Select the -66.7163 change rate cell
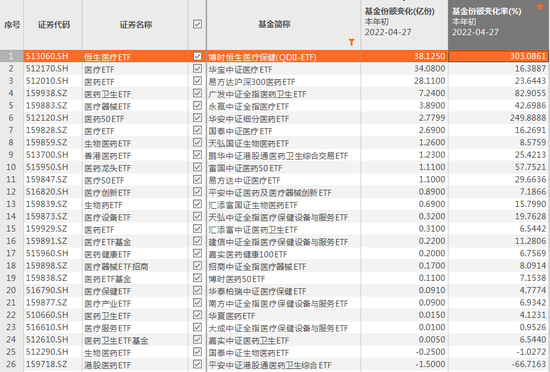The width and height of the screenshot is (550, 372). tap(498, 364)
